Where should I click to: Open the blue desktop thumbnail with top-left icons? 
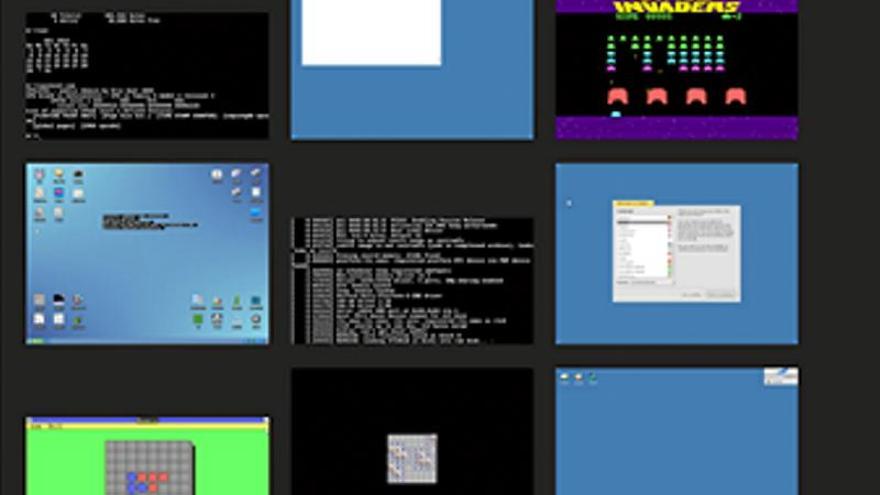click(x=677, y=432)
